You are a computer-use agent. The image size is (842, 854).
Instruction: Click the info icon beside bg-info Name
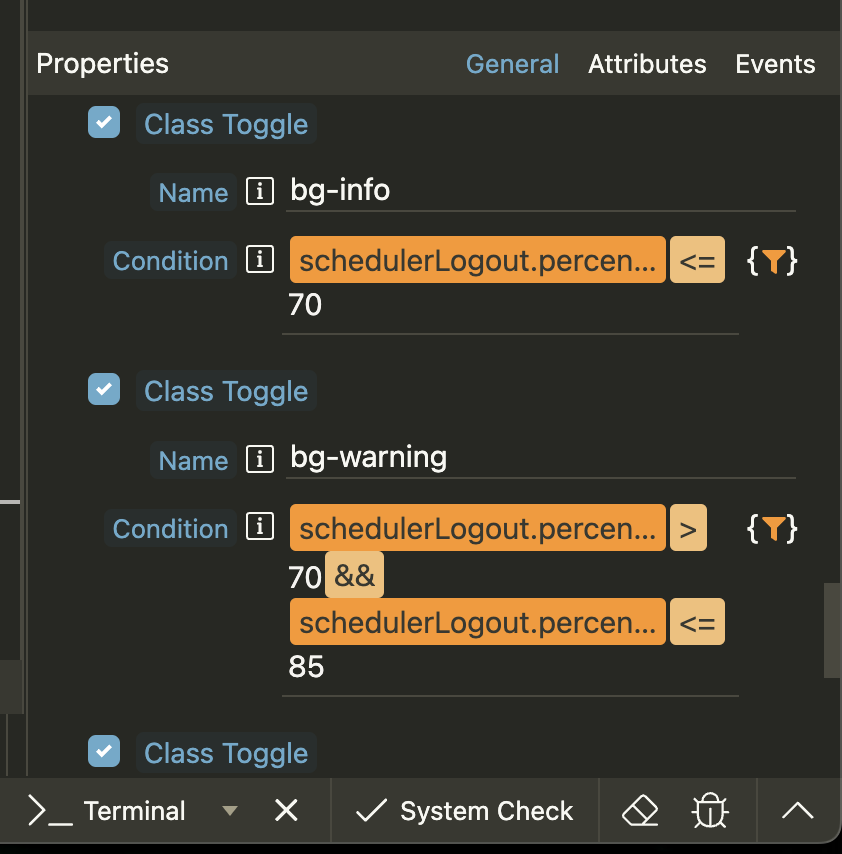(260, 191)
